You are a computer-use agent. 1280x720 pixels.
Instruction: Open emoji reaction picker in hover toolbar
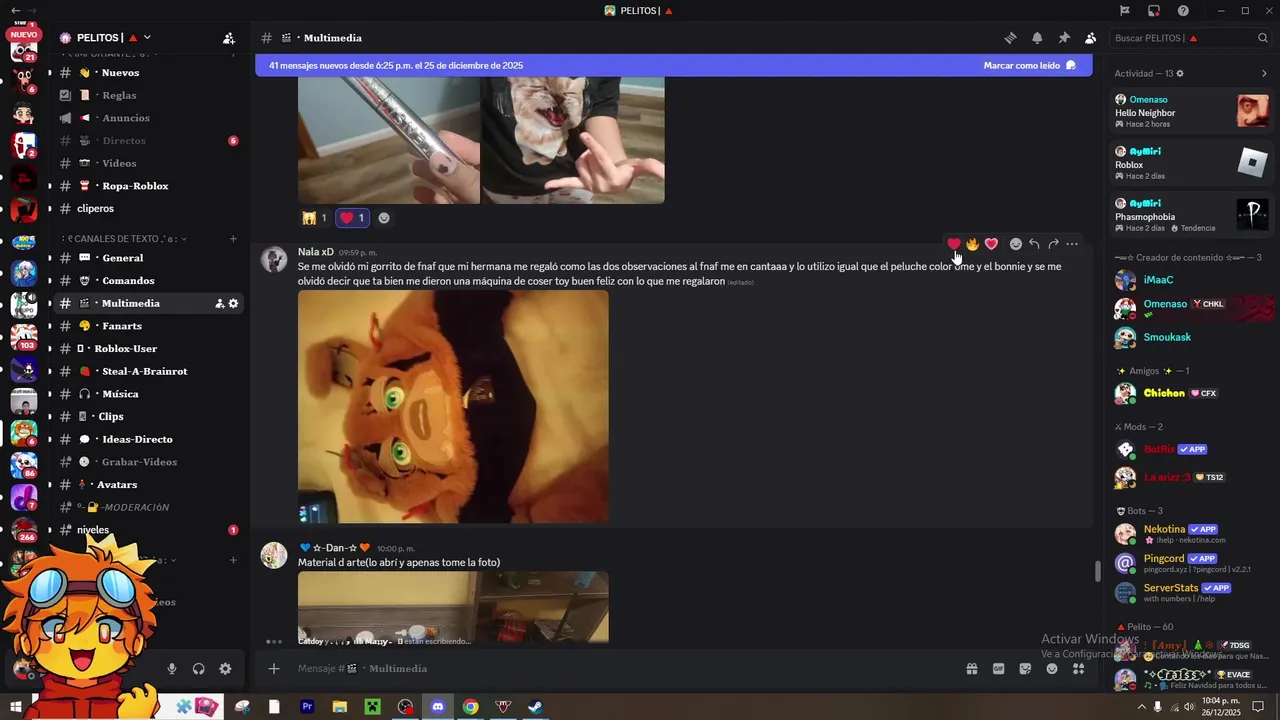point(1016,244)
